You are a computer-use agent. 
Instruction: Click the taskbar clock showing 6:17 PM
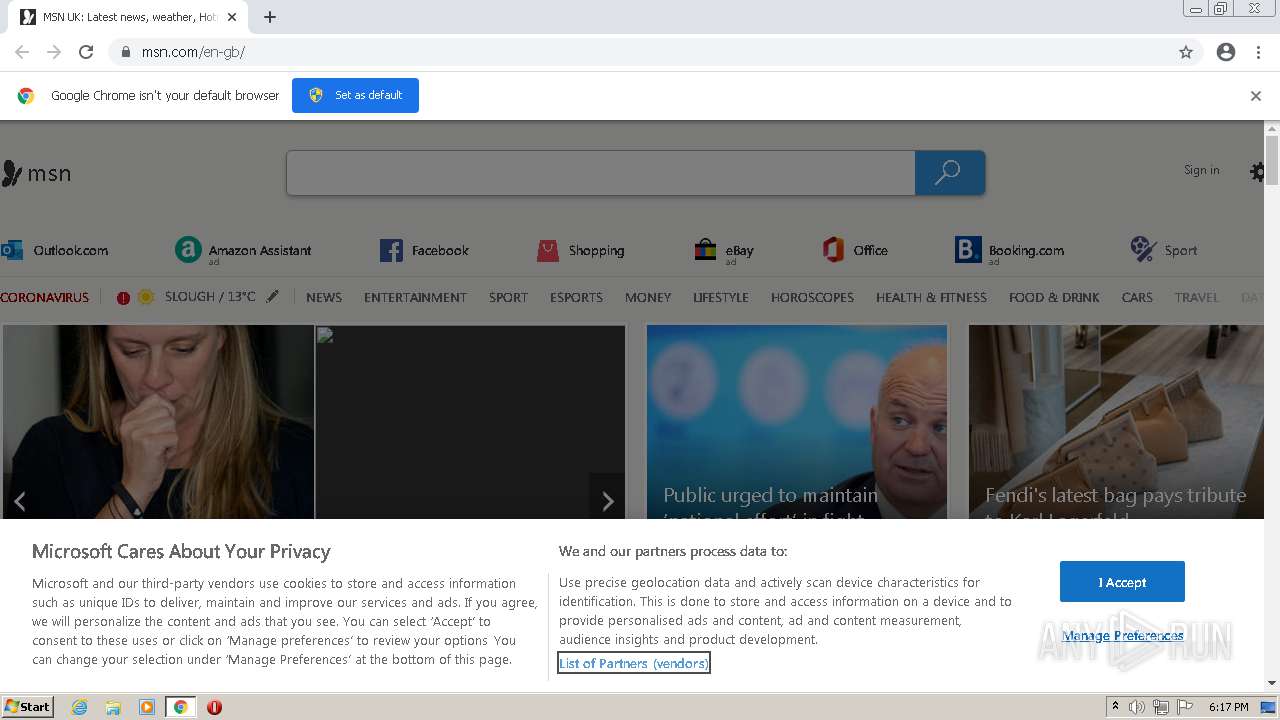[1228, 707]
